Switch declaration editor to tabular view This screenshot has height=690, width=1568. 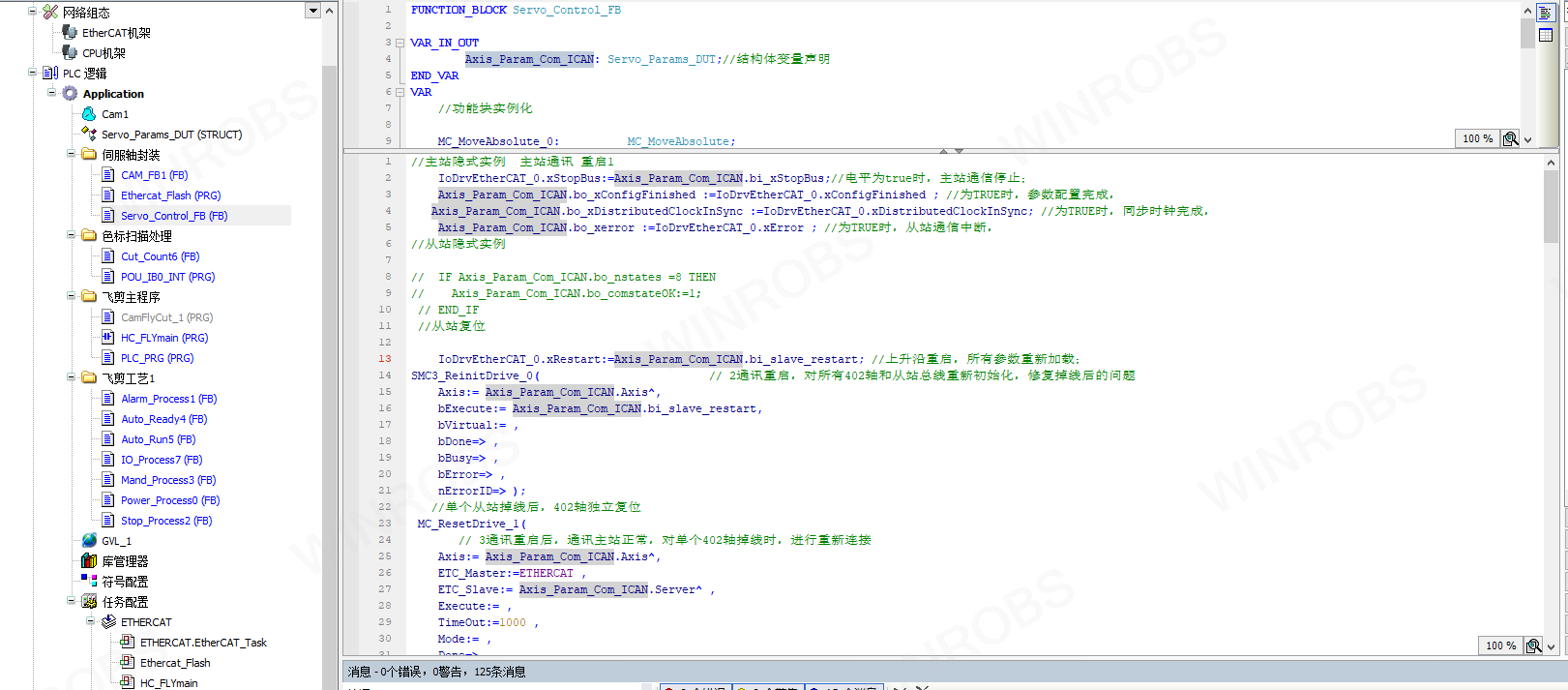coord(1546,36)
